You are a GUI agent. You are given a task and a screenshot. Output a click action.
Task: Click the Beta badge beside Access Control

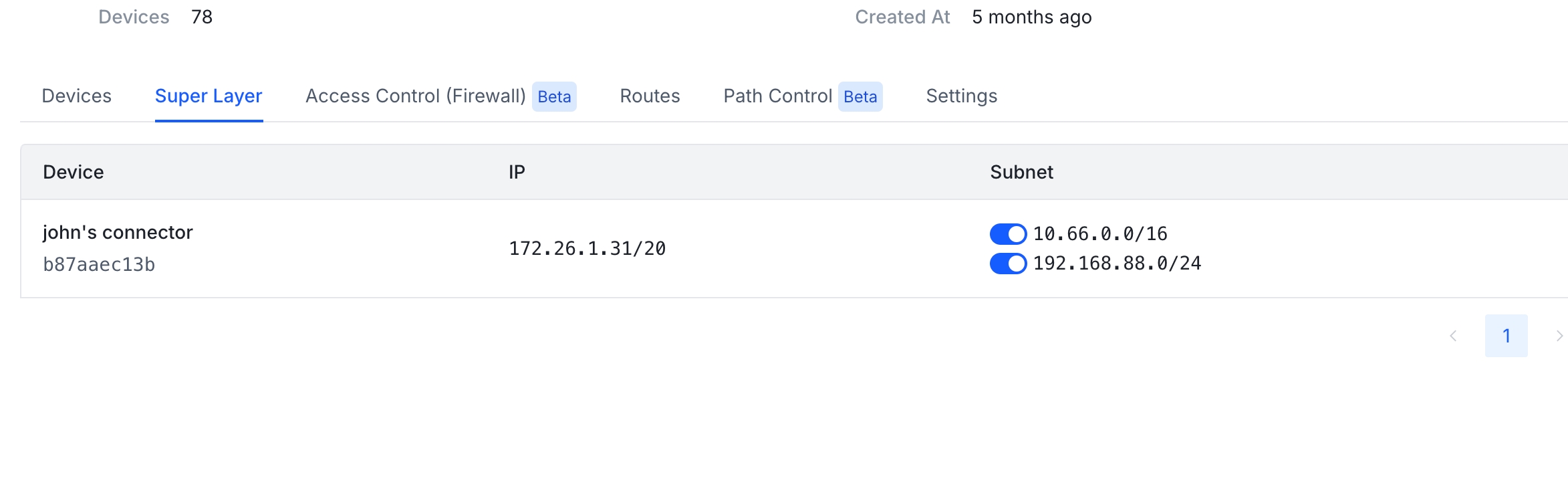coord(554,97)
